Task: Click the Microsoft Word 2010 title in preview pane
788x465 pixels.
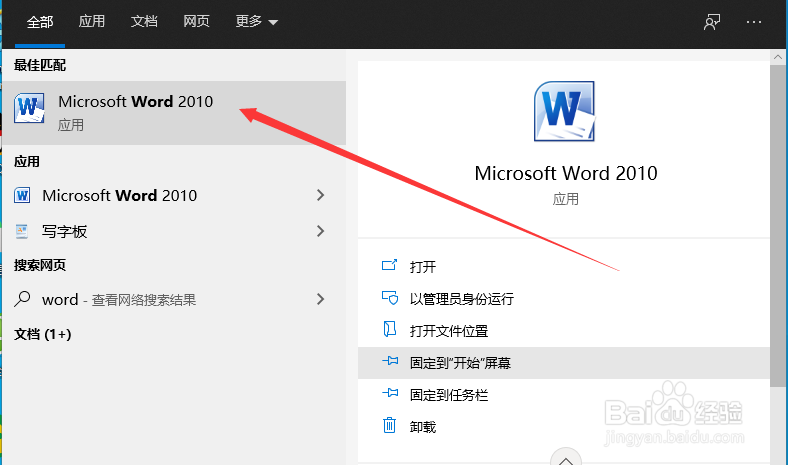Action: pos(566,173)
